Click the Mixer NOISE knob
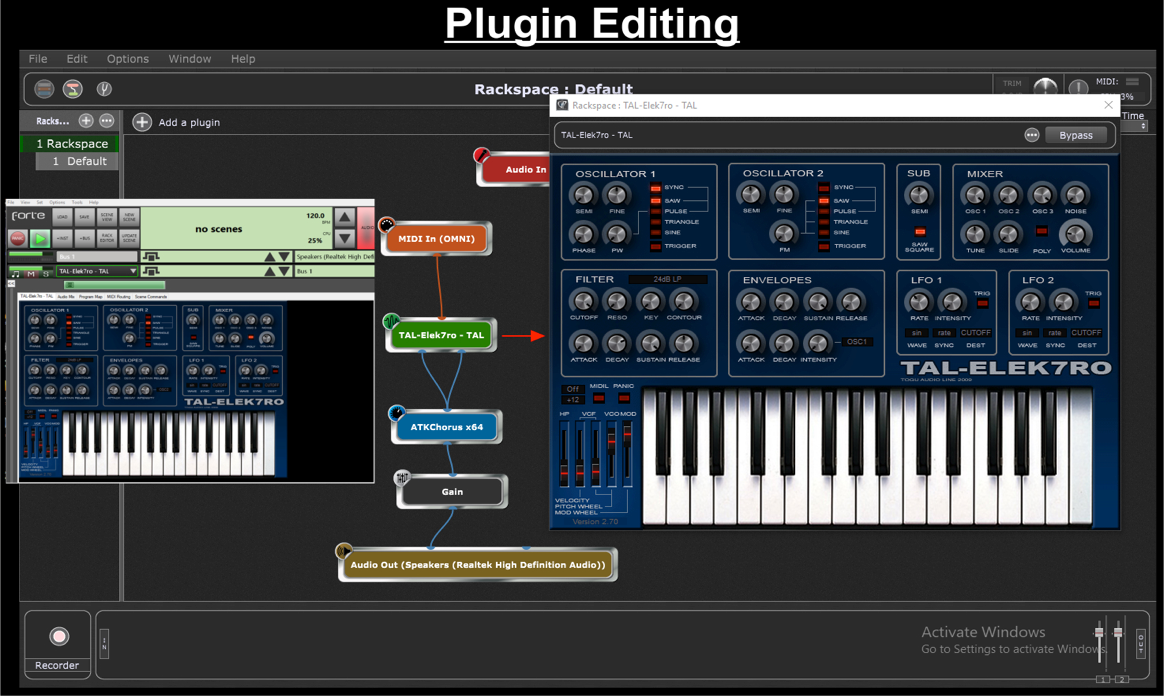This screenshot has height=696, width=1164. pos(1075,195)
